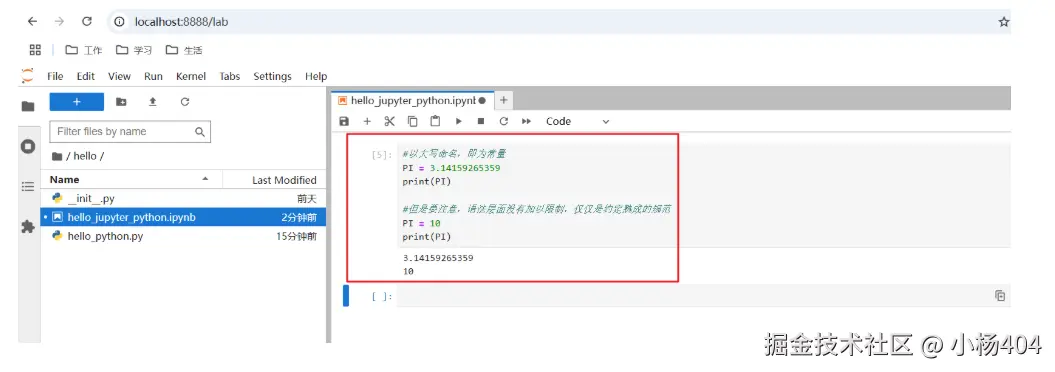This screenshot has width=1055, height=372.
Task: Open the Run menu
Action: [x=153, y=76]
